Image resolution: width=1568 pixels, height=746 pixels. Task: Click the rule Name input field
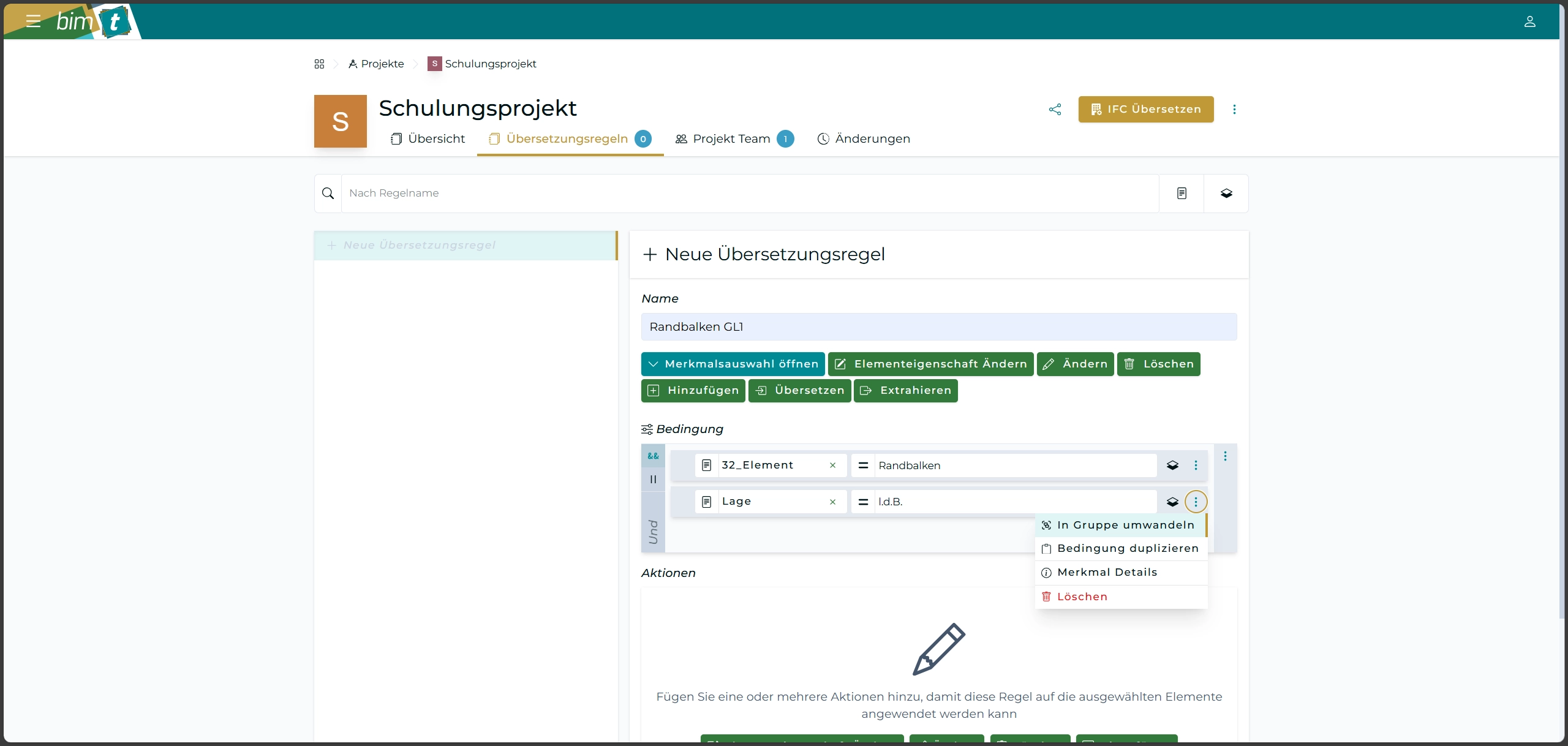coord(938,327)
